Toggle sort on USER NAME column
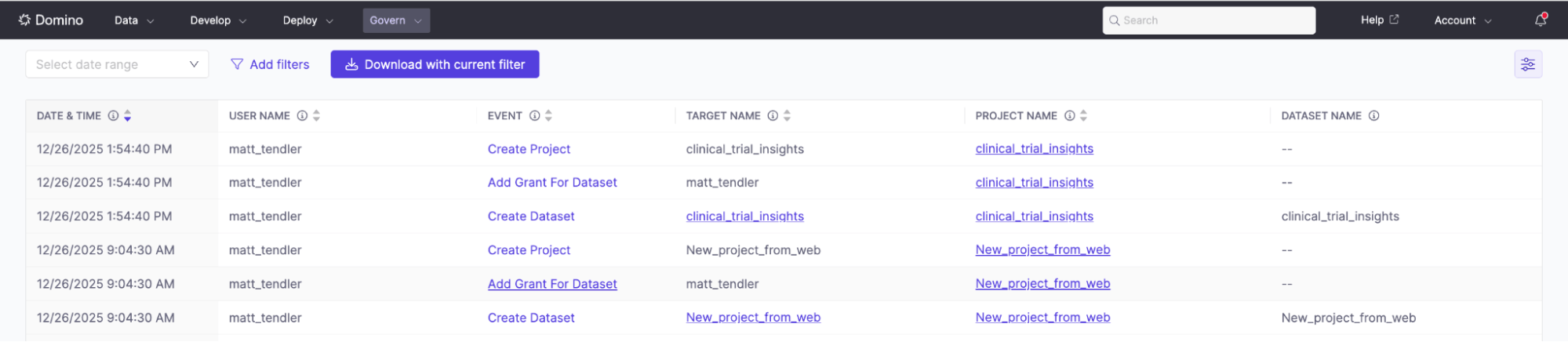The width and height of the screenshot is (1568, 342). [x=316, y=116]
